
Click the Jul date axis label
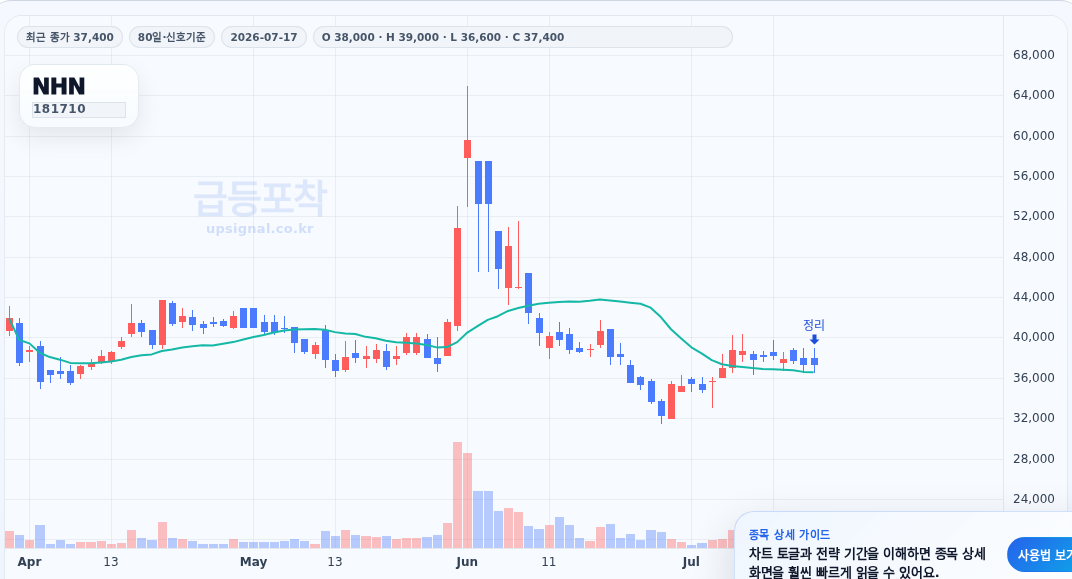tap(691, 562)
